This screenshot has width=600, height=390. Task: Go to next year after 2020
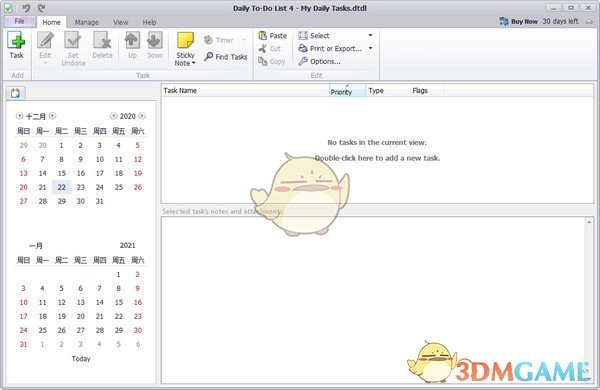142,116
